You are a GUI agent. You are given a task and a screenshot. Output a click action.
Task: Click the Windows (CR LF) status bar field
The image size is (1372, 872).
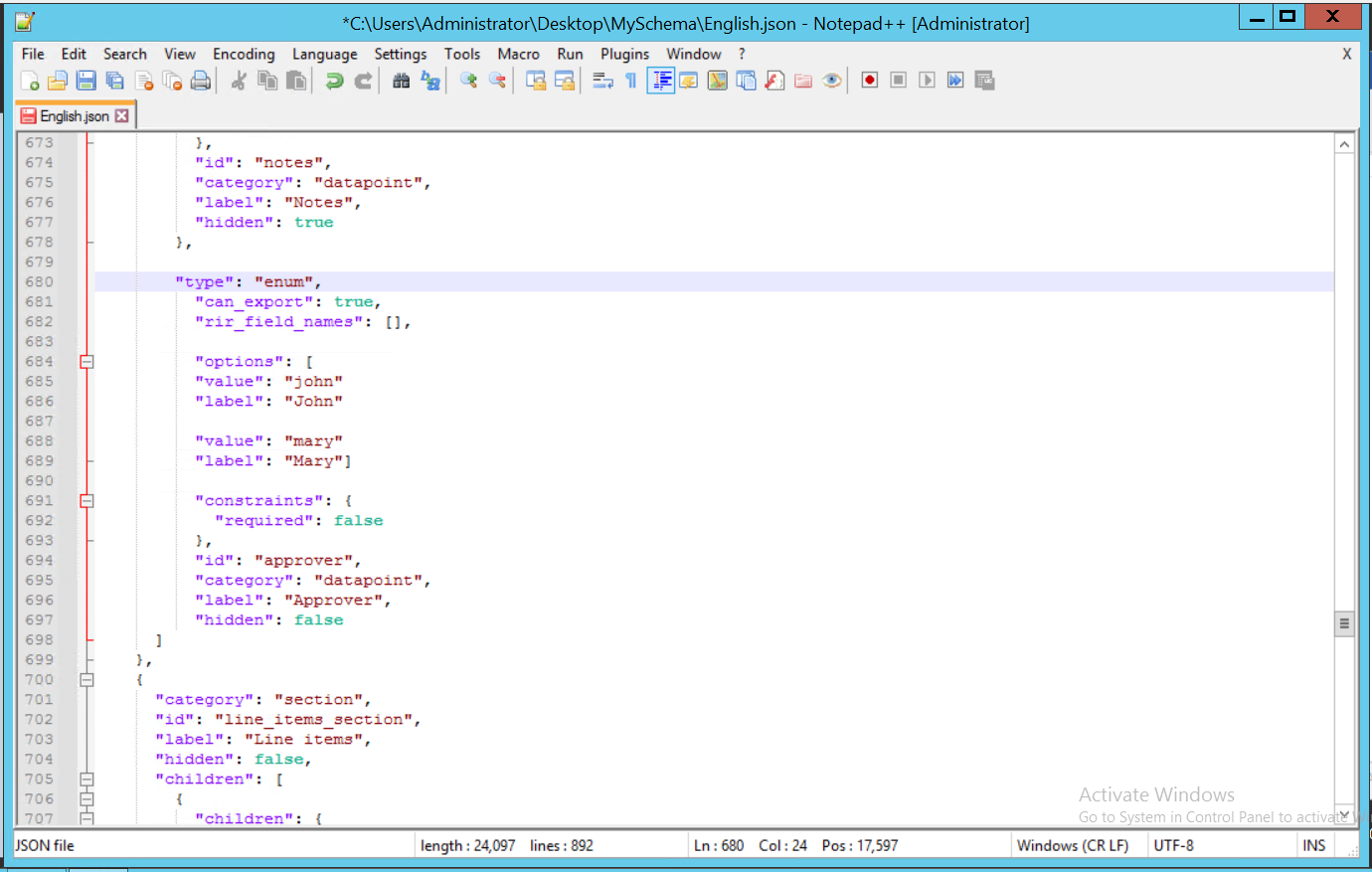1076,844
